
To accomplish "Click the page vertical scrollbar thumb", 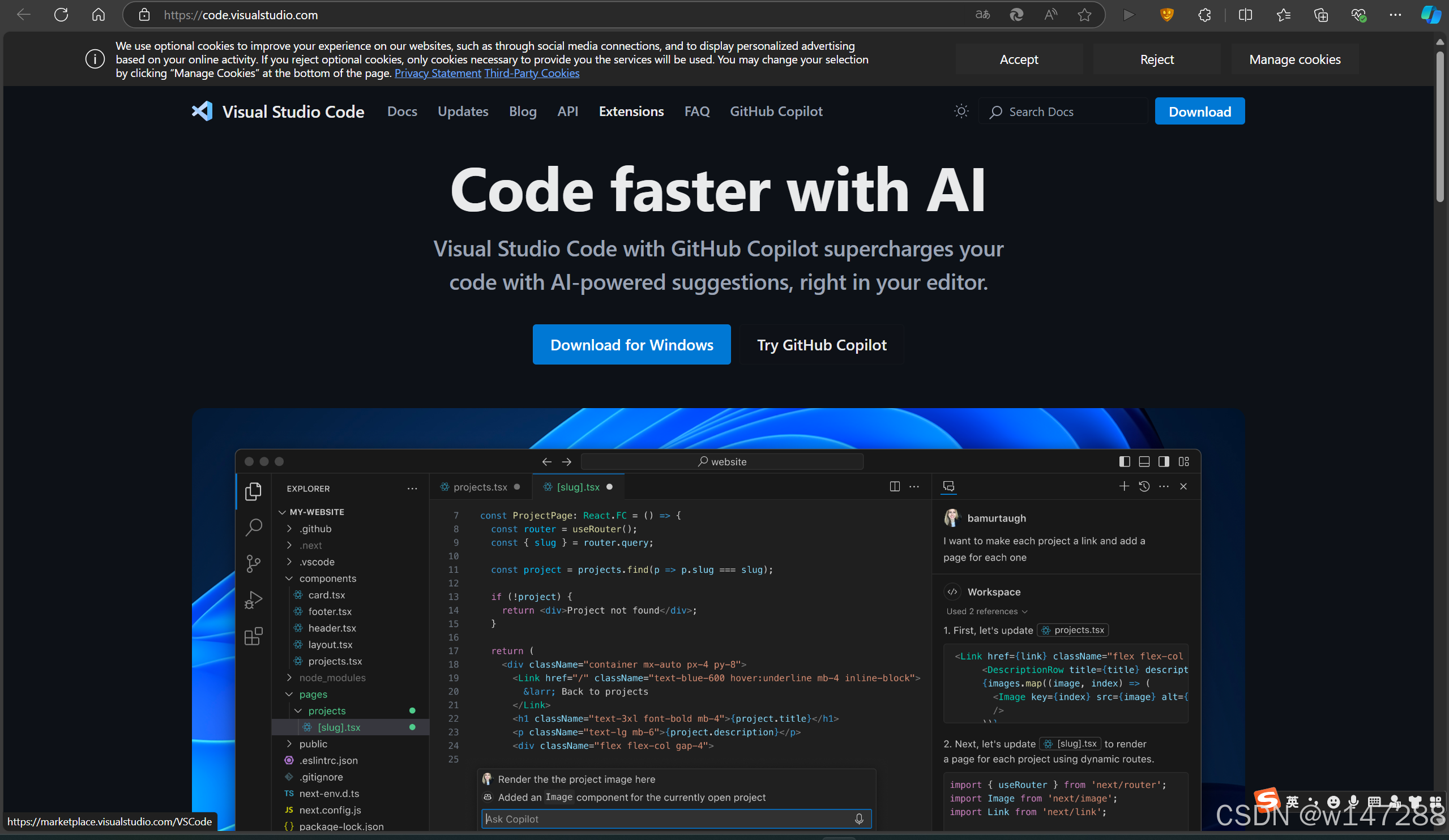I will click(1439, 126).
